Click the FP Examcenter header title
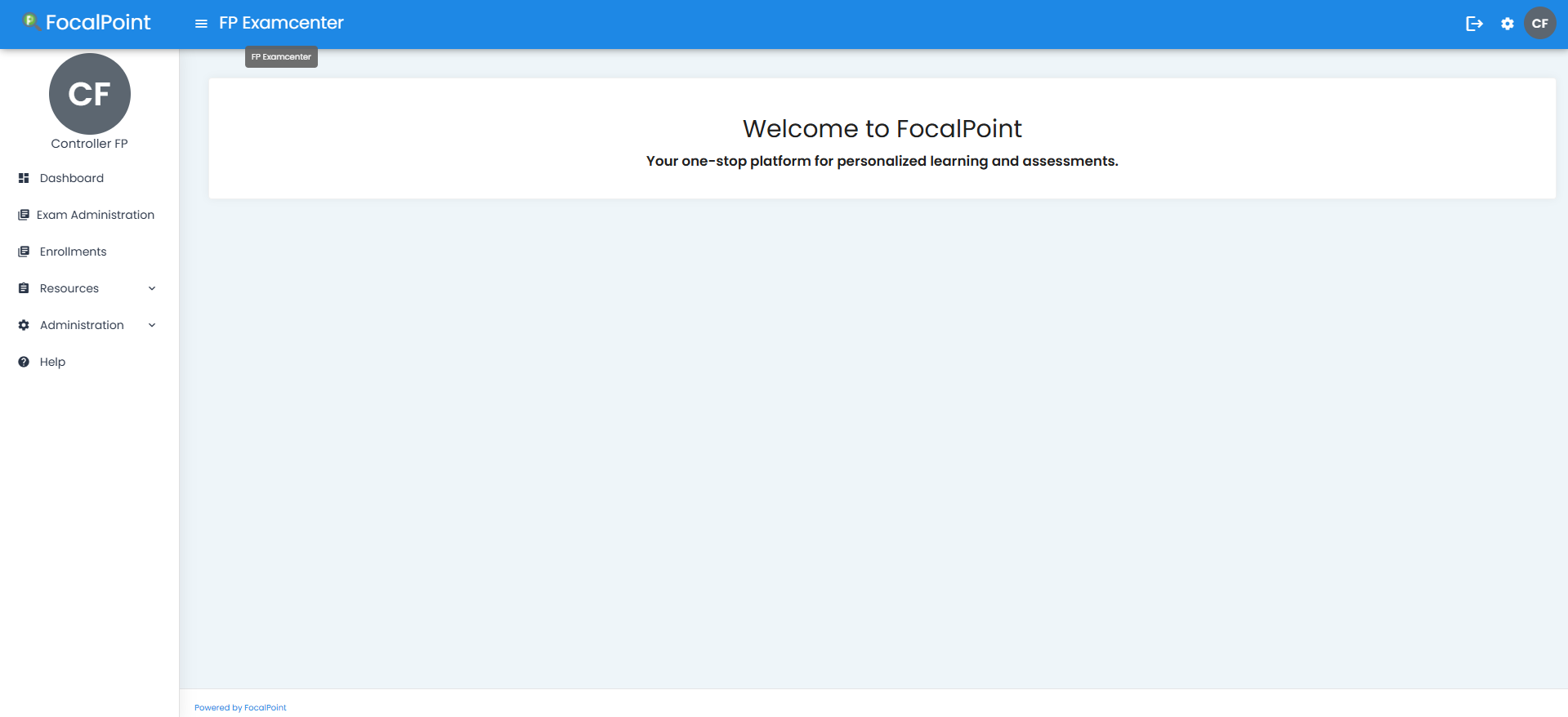Image resolution: width=1568 pixels, height=717 pixels. (x=281, y=23)
